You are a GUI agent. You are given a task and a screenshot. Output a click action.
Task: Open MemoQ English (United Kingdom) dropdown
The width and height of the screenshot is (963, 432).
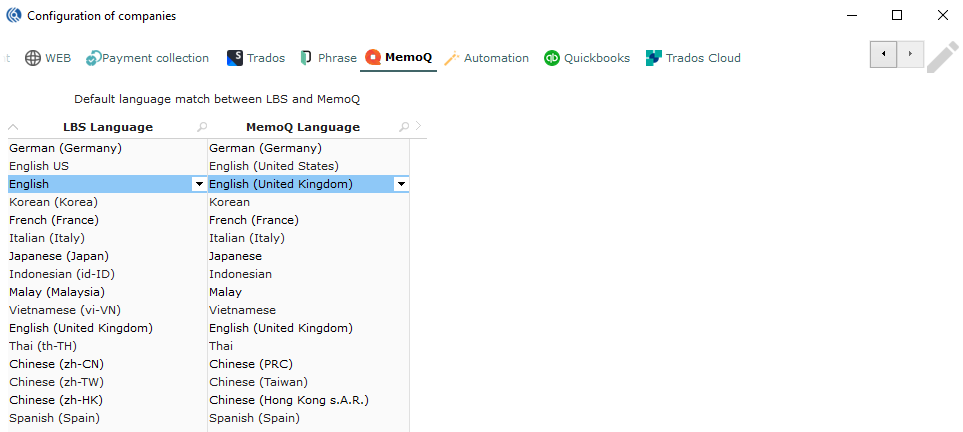click(x=401, y=184)
